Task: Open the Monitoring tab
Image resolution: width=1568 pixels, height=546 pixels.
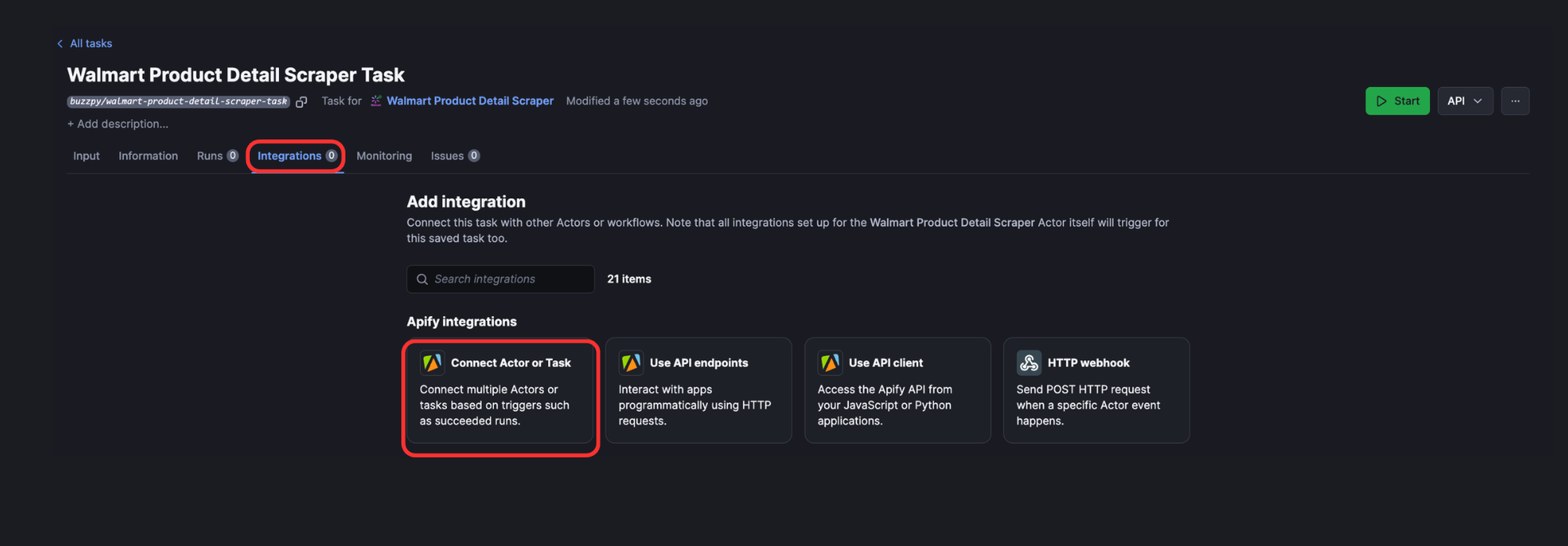Action: tap(384, 156)
